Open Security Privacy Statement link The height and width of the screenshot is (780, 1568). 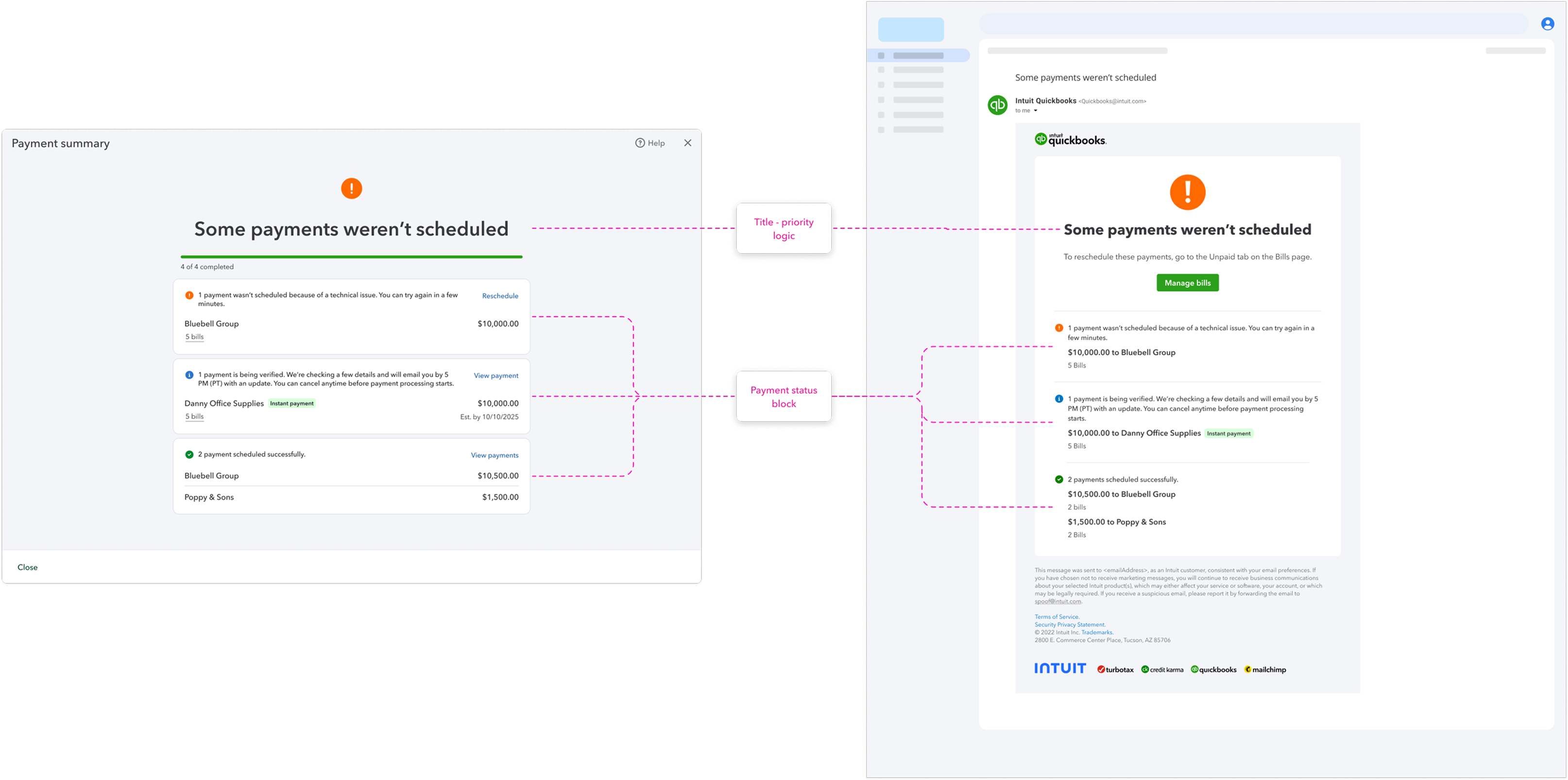1070,625
